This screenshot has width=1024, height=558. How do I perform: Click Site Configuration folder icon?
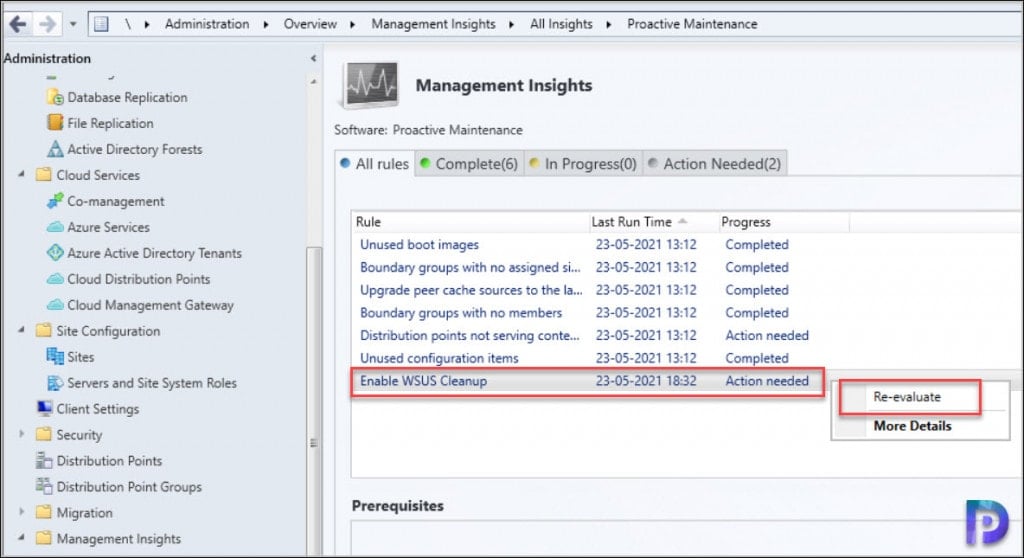[x=44, y=331]
